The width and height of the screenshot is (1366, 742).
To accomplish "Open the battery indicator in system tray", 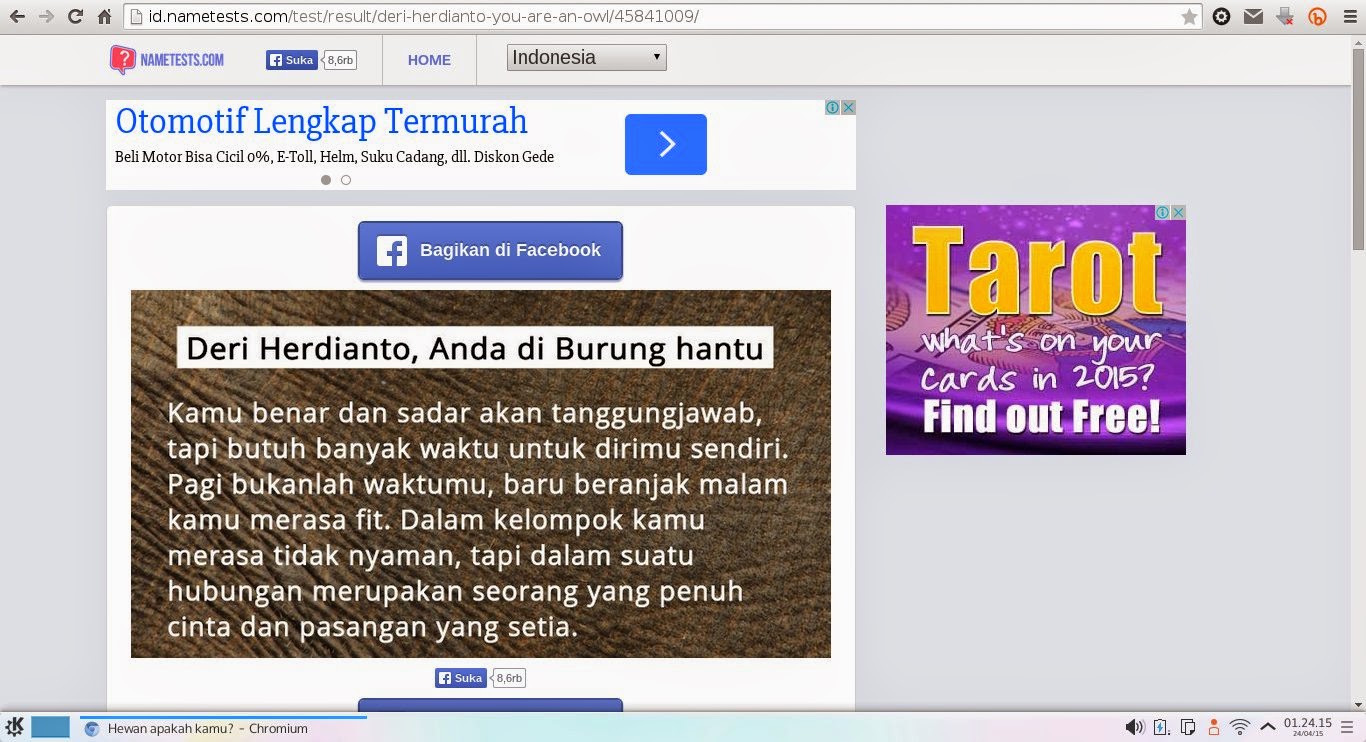I will tap(1162, 727).
